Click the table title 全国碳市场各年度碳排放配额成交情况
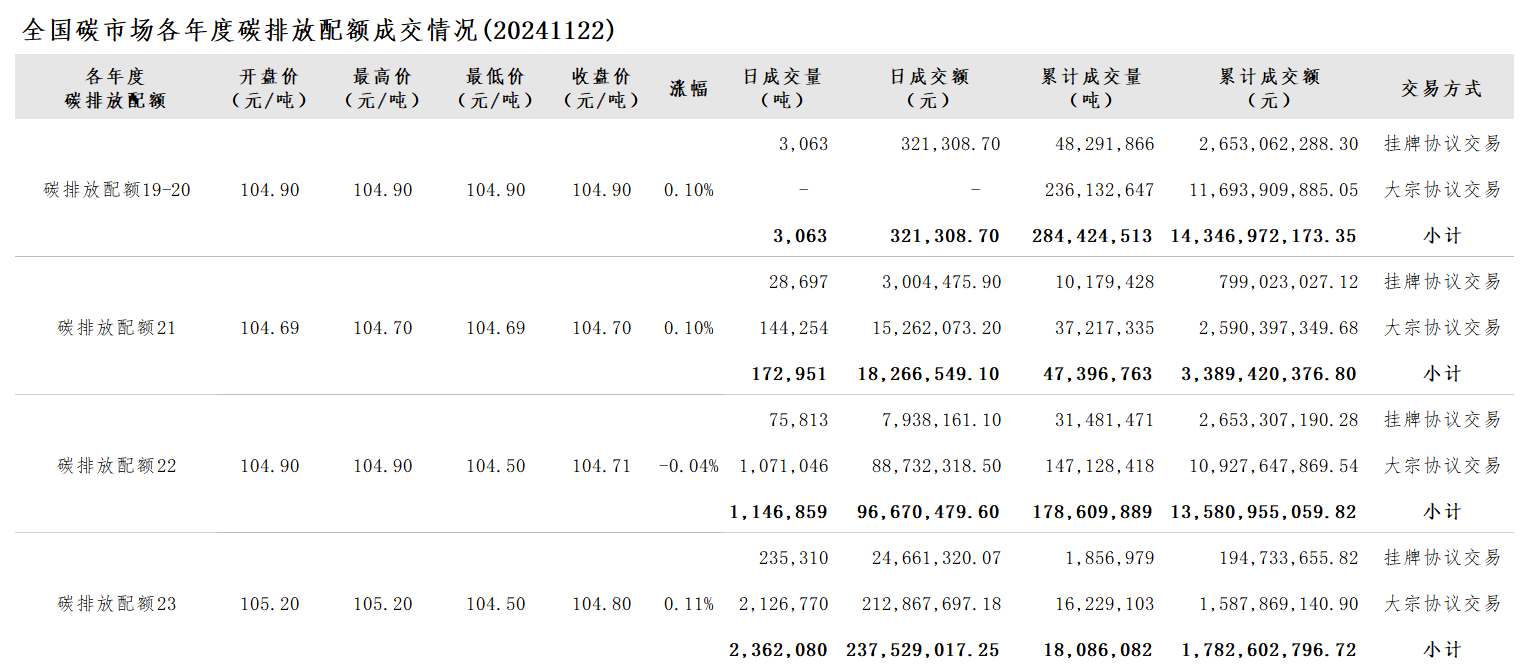 coord(250,30)
